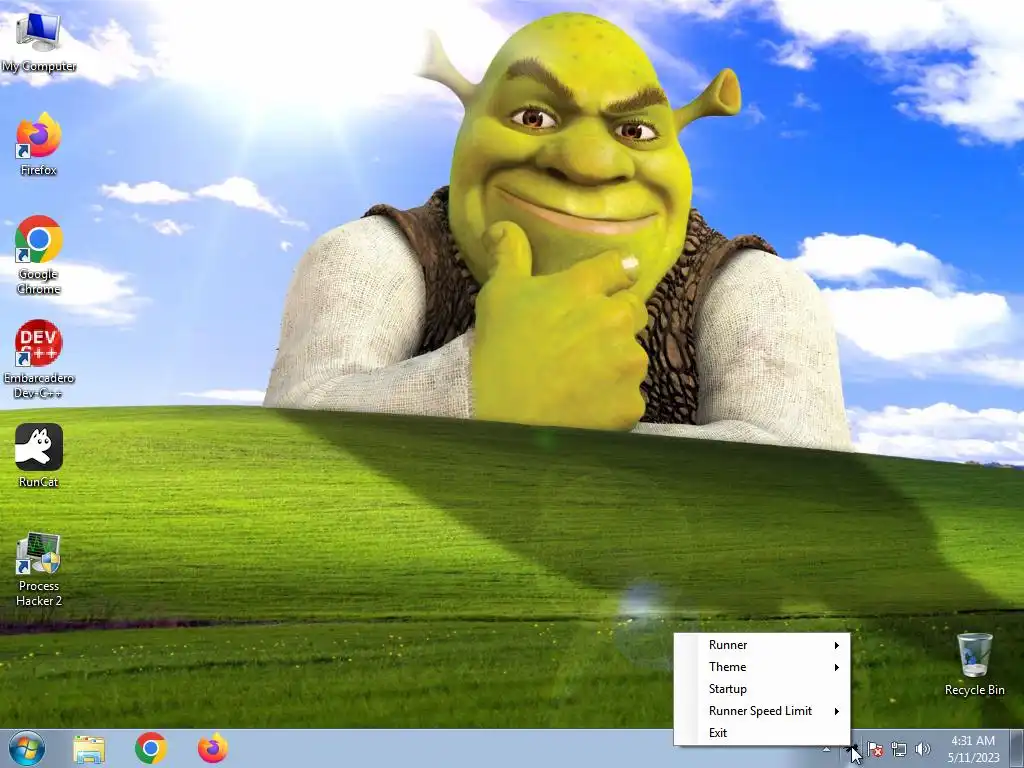1024x768 pixels.
Task: Select the Recycle Bin icon
Action: pos(974,664)
